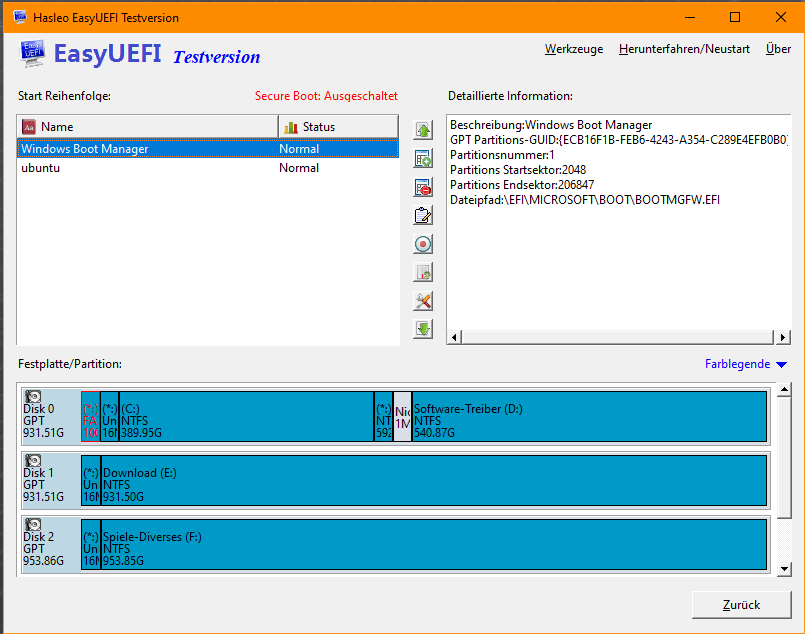Sort by the Status column header
This screenshot has height=634, width=805.
click(338, 127)
